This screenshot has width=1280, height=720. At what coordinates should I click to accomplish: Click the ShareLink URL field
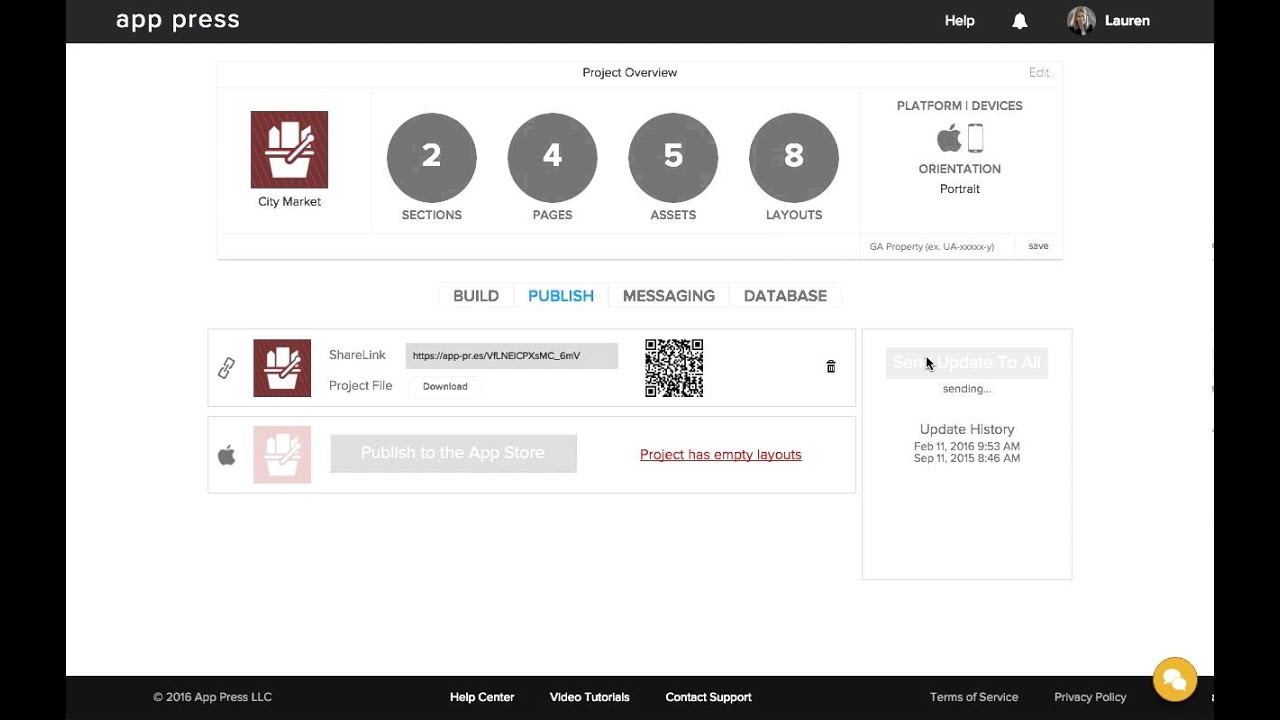[512, 355]
